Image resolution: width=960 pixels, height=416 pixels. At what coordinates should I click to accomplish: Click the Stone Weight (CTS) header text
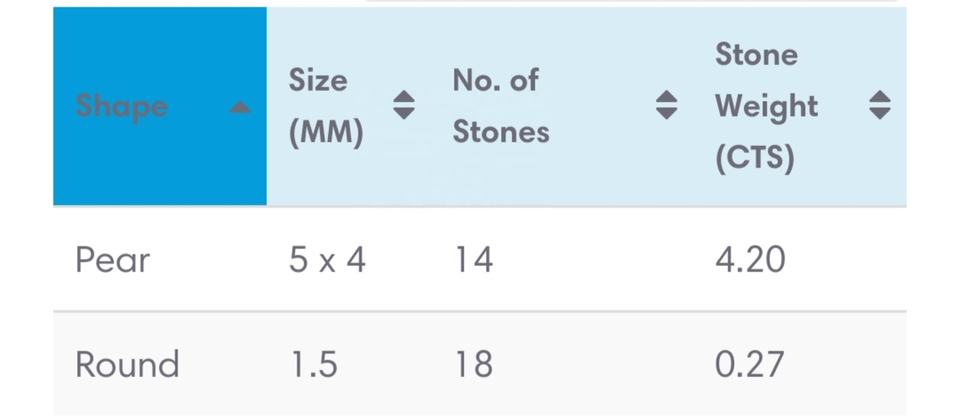click(766, 106)
